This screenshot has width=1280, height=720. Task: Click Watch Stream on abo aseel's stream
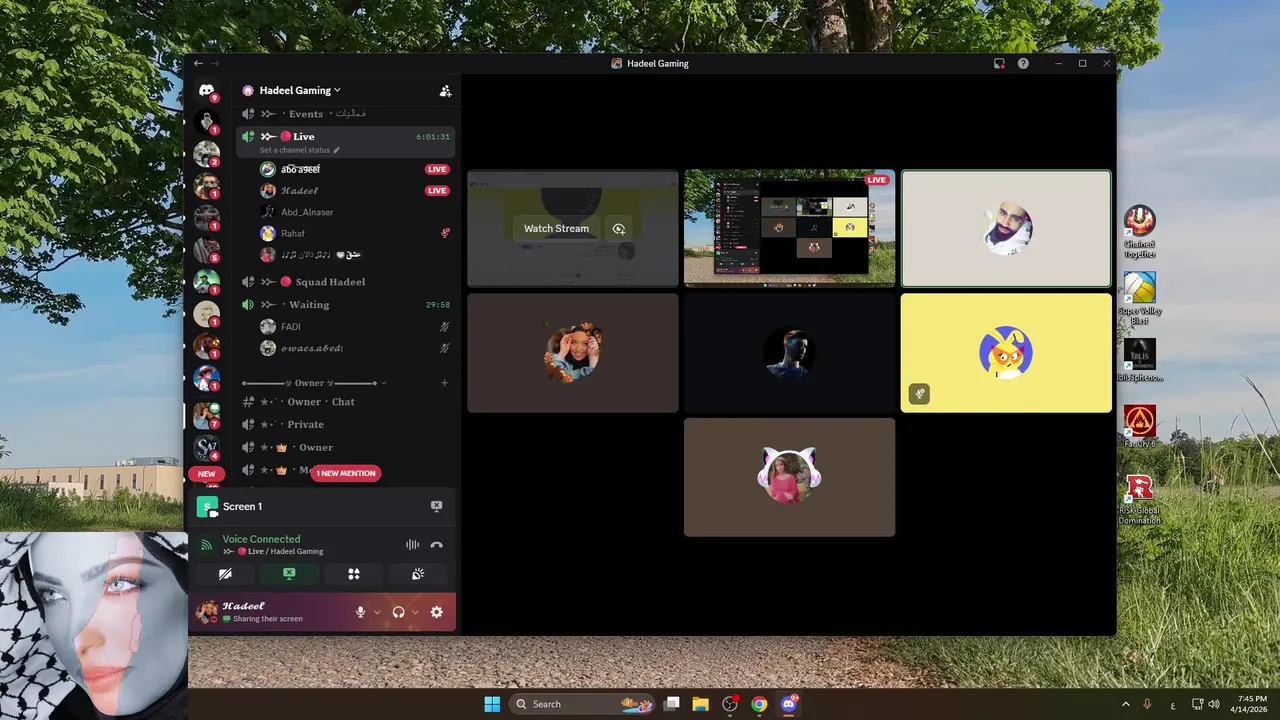coord(556,228)
